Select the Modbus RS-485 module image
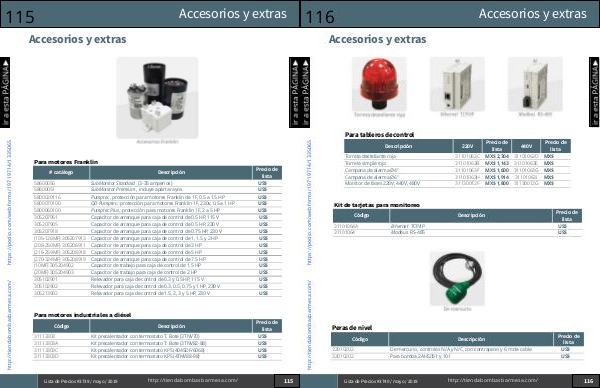This screenshot has height=388, width=600. (535, 84)
